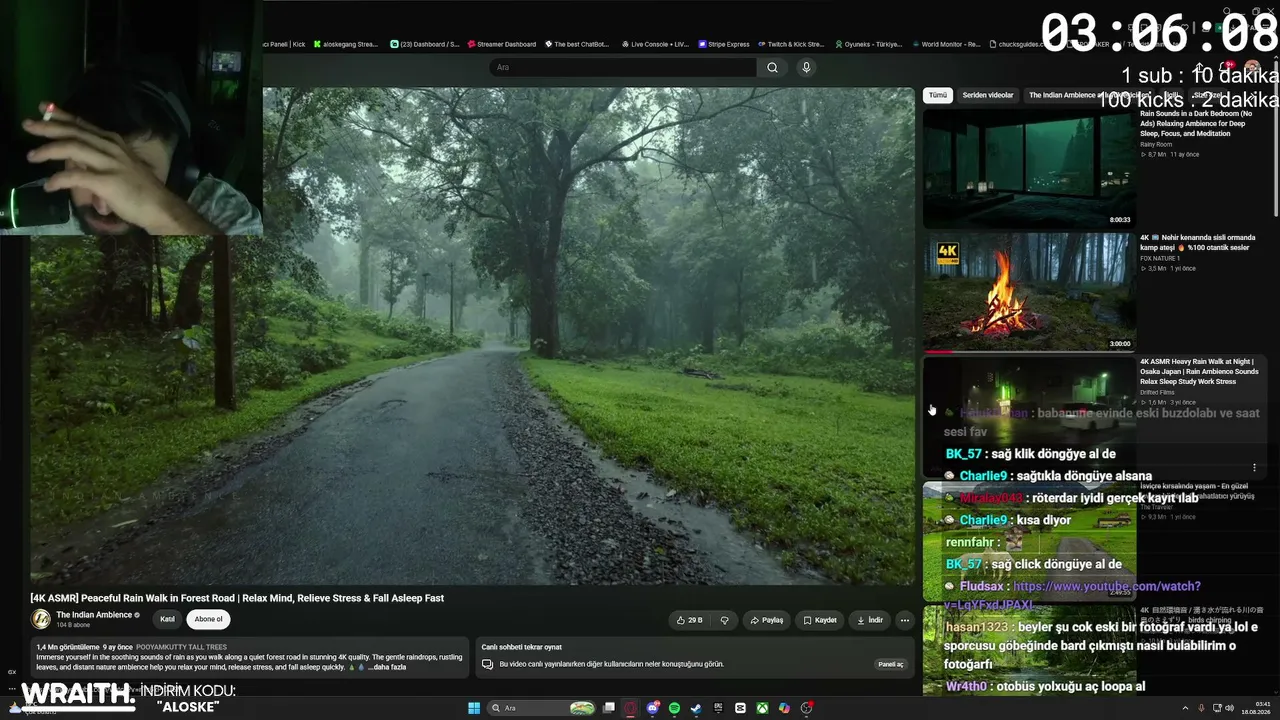Open the 'Nehir kenarında sisli ormanda' video title
1280x720 pixels.
[x=1197, y=243]
